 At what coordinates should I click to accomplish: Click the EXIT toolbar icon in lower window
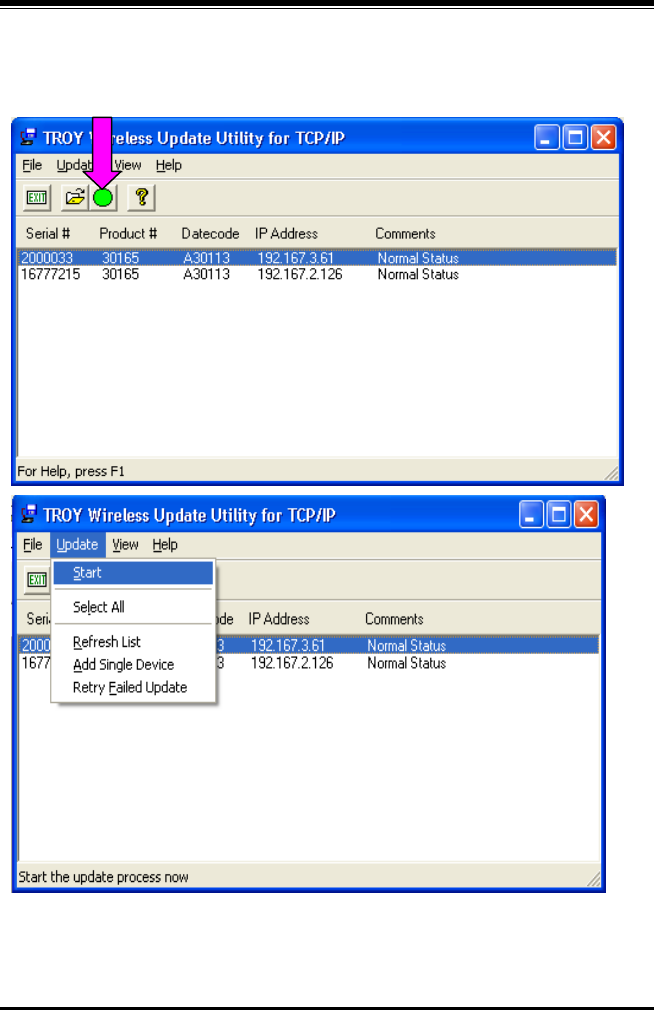tap(37, 580)
